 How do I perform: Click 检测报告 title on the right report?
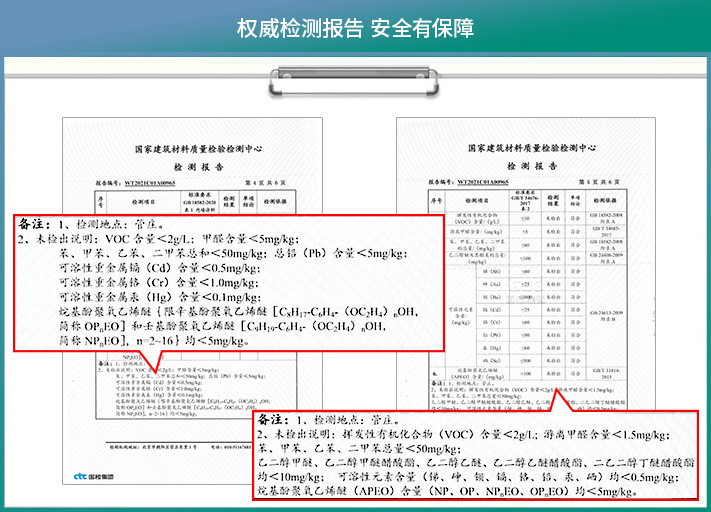(532, 166)
